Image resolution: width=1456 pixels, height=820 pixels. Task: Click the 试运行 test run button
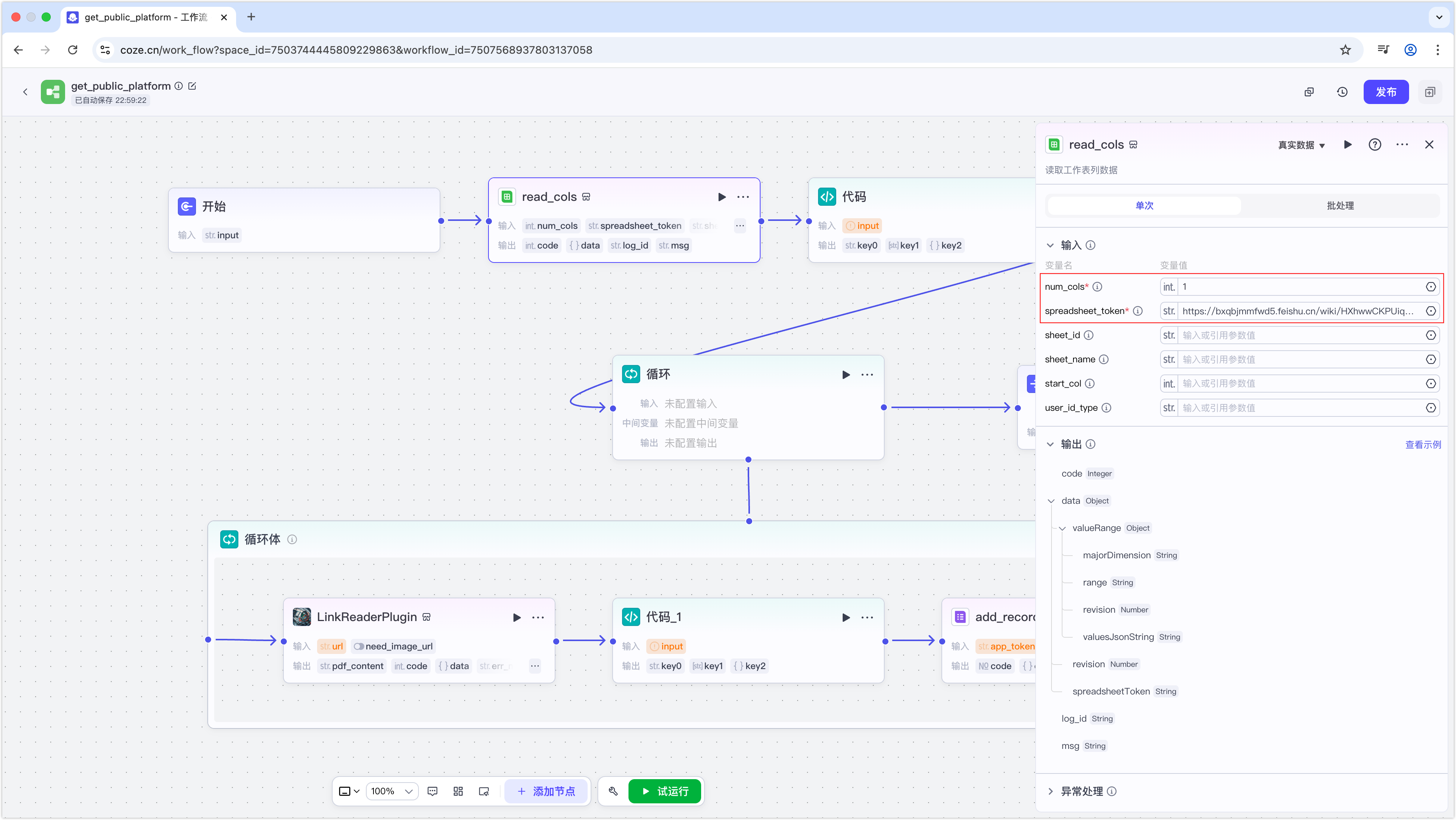(x=665, y=791)
